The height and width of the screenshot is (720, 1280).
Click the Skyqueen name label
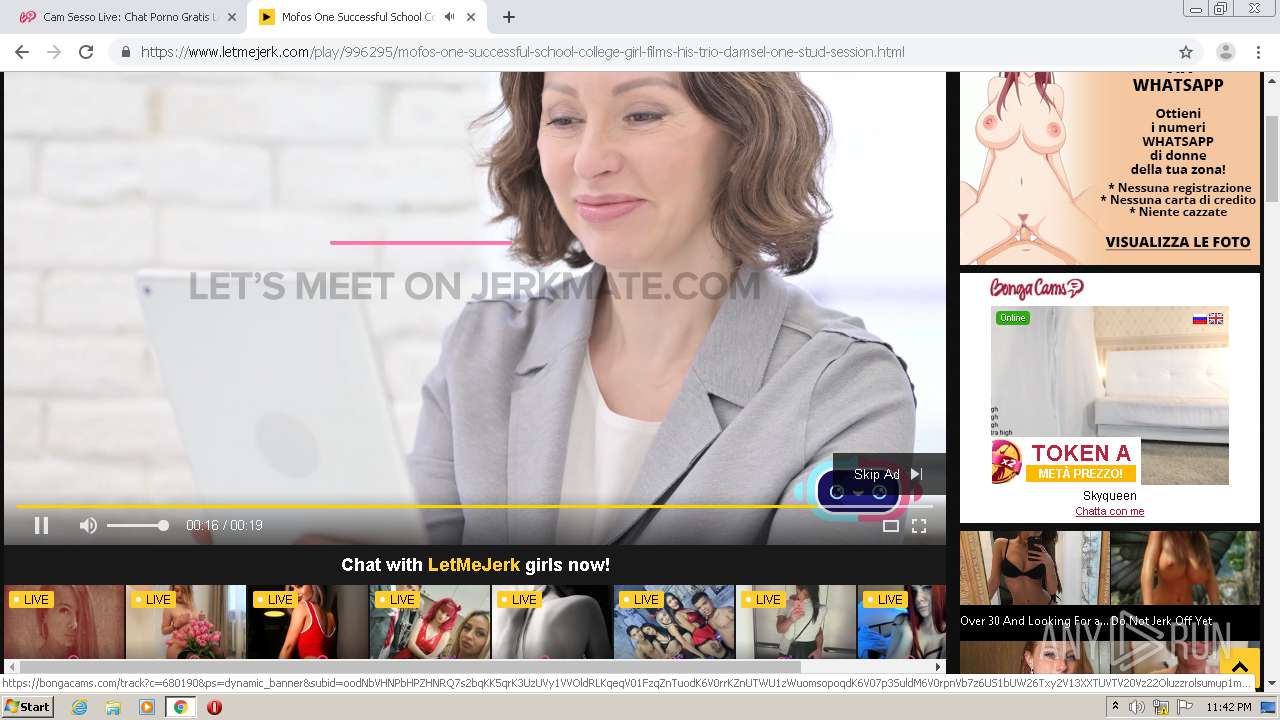point(1110,496)
